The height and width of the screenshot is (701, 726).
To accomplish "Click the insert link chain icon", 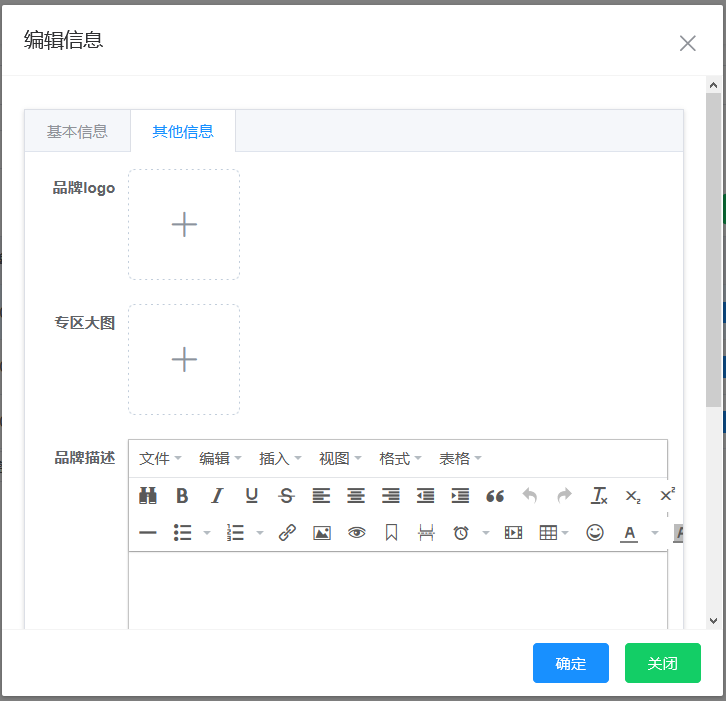I will pyautogui.click(x=287, y=533).
